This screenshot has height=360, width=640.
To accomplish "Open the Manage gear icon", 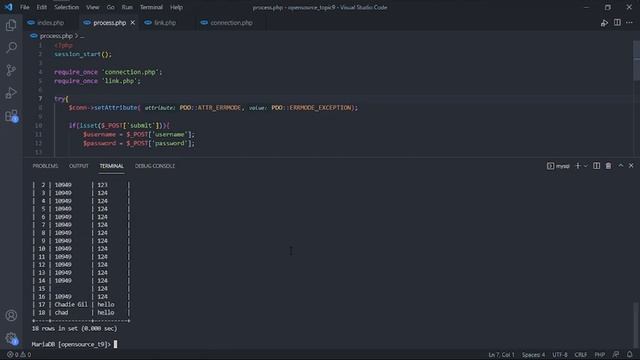I will [11, 338].
